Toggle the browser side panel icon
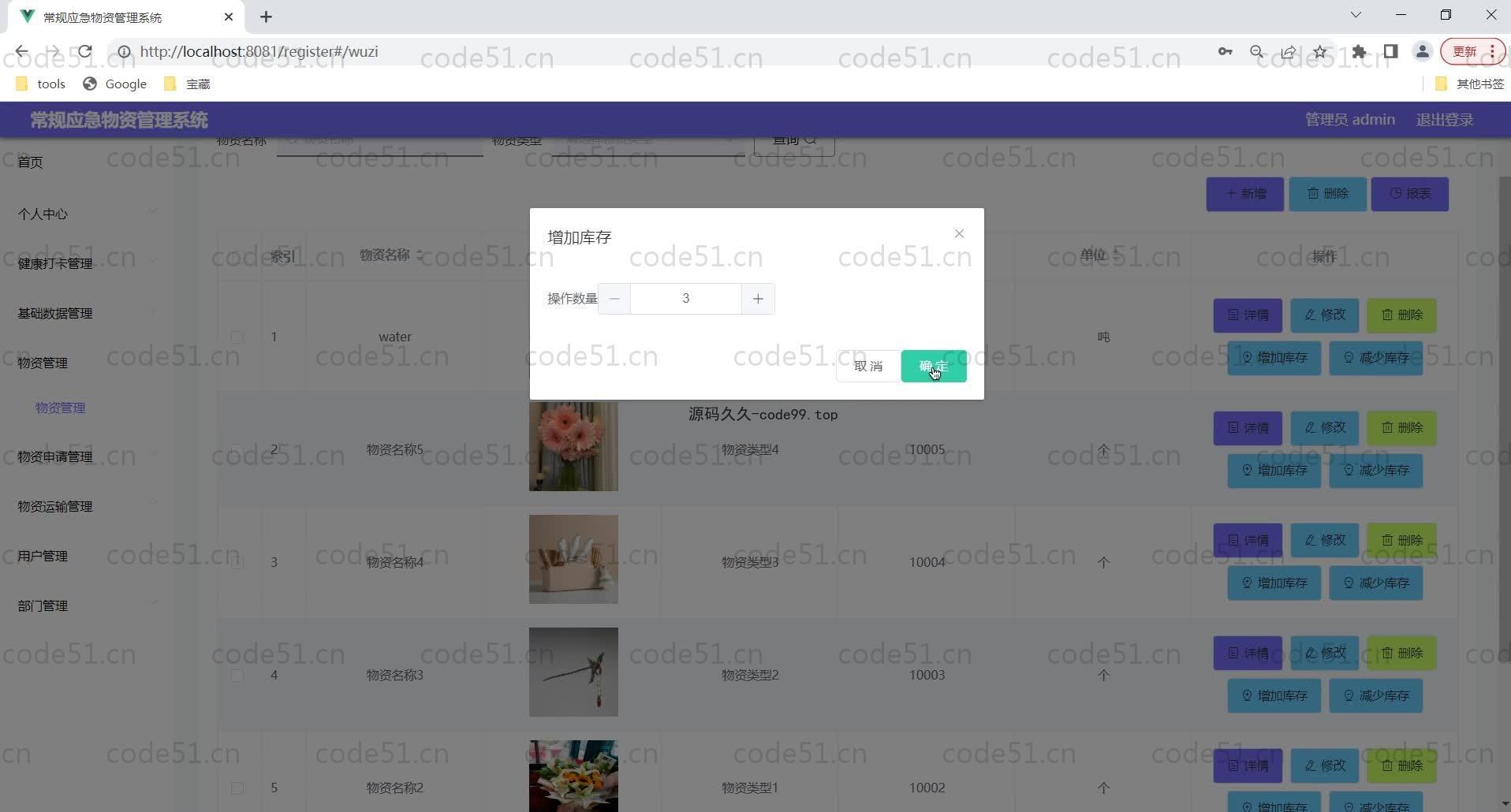Image resolution: width=1511 pixels, height=812 pixels. click(1390, 51)
